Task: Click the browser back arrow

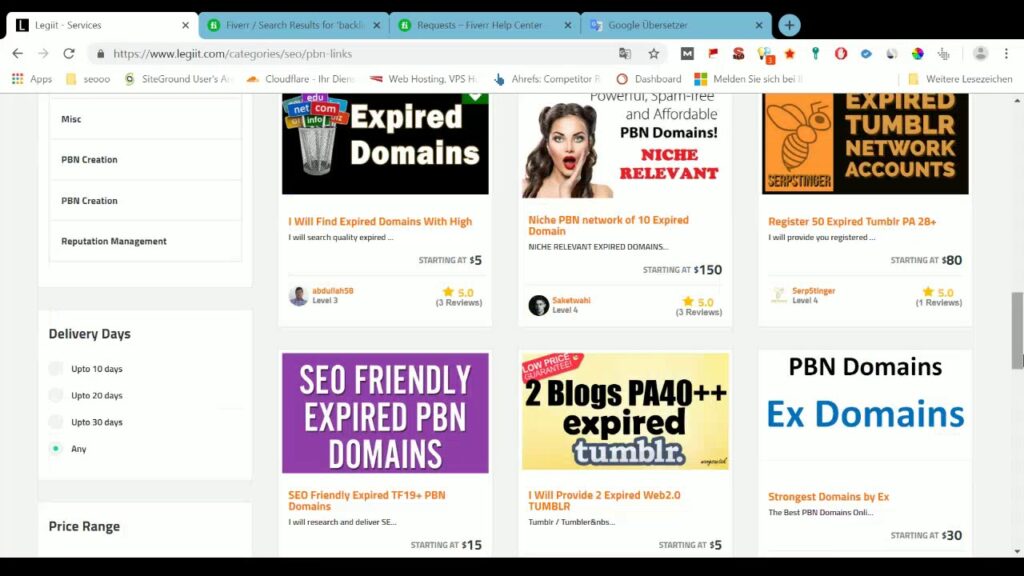Action: (18, 54)
